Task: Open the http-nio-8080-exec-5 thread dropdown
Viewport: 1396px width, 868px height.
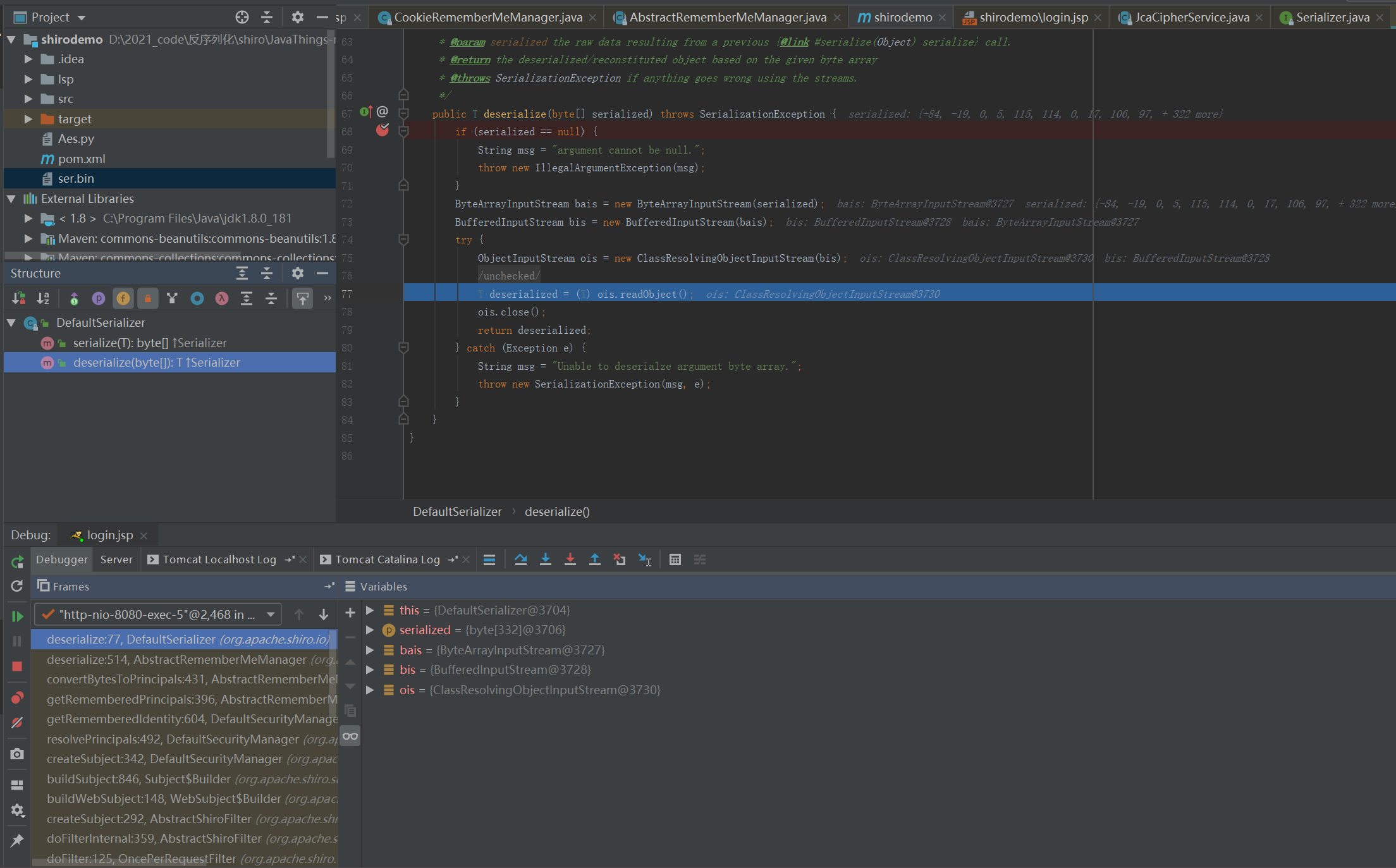Action: 271,614
